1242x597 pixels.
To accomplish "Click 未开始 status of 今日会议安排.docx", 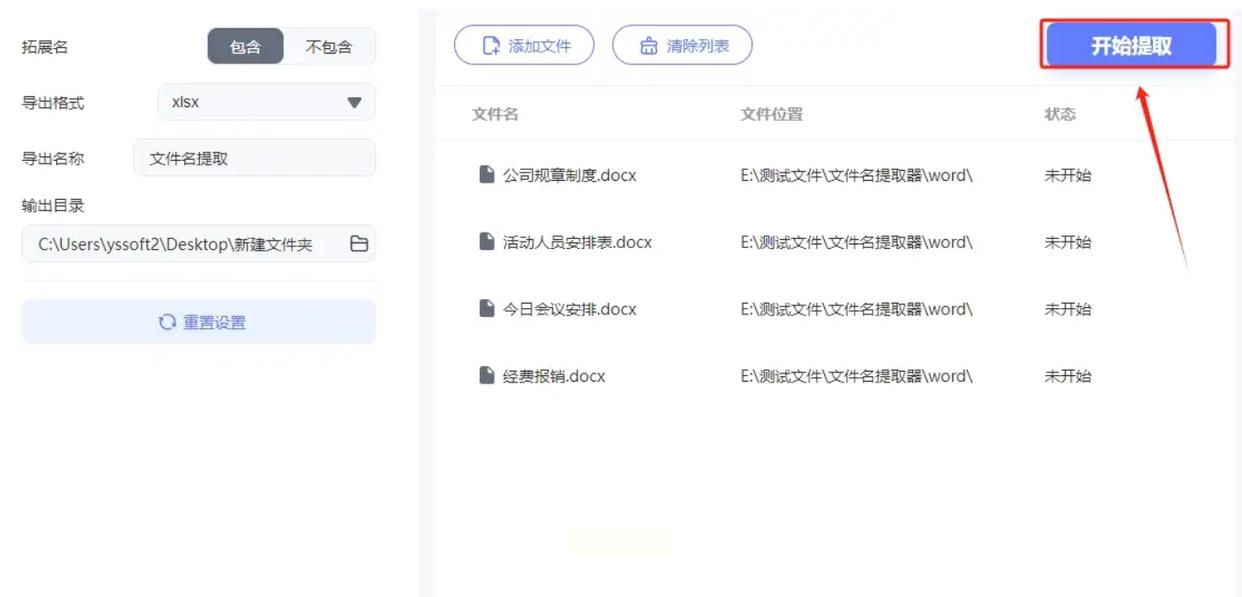I will (x=1068, y=309).
